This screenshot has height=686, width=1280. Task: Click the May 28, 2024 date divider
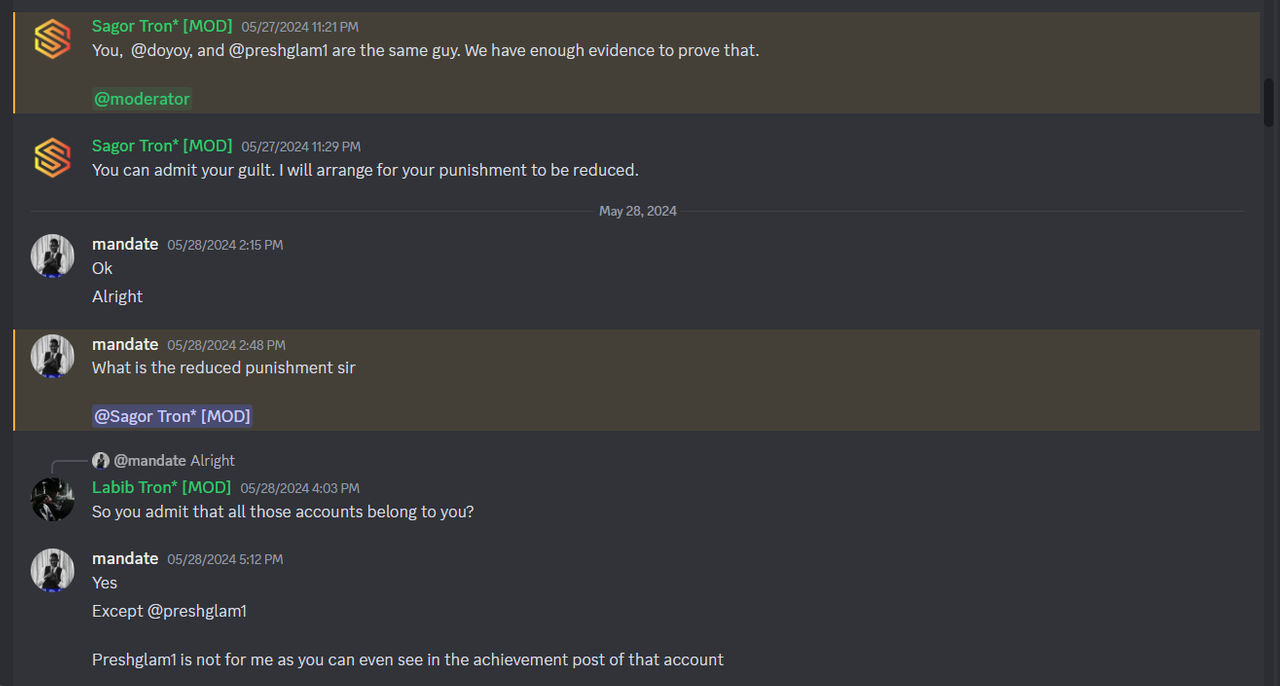(x=638, y=211)
